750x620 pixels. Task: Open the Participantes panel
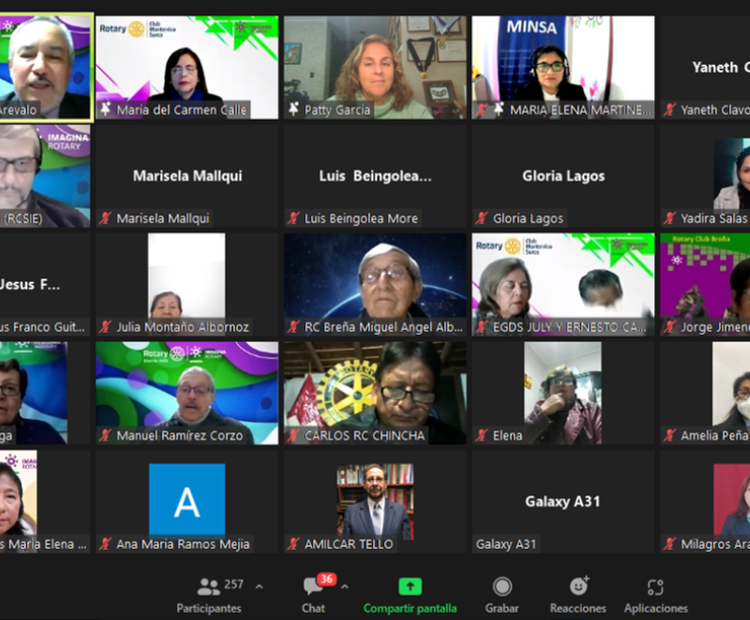coord(209,594)
